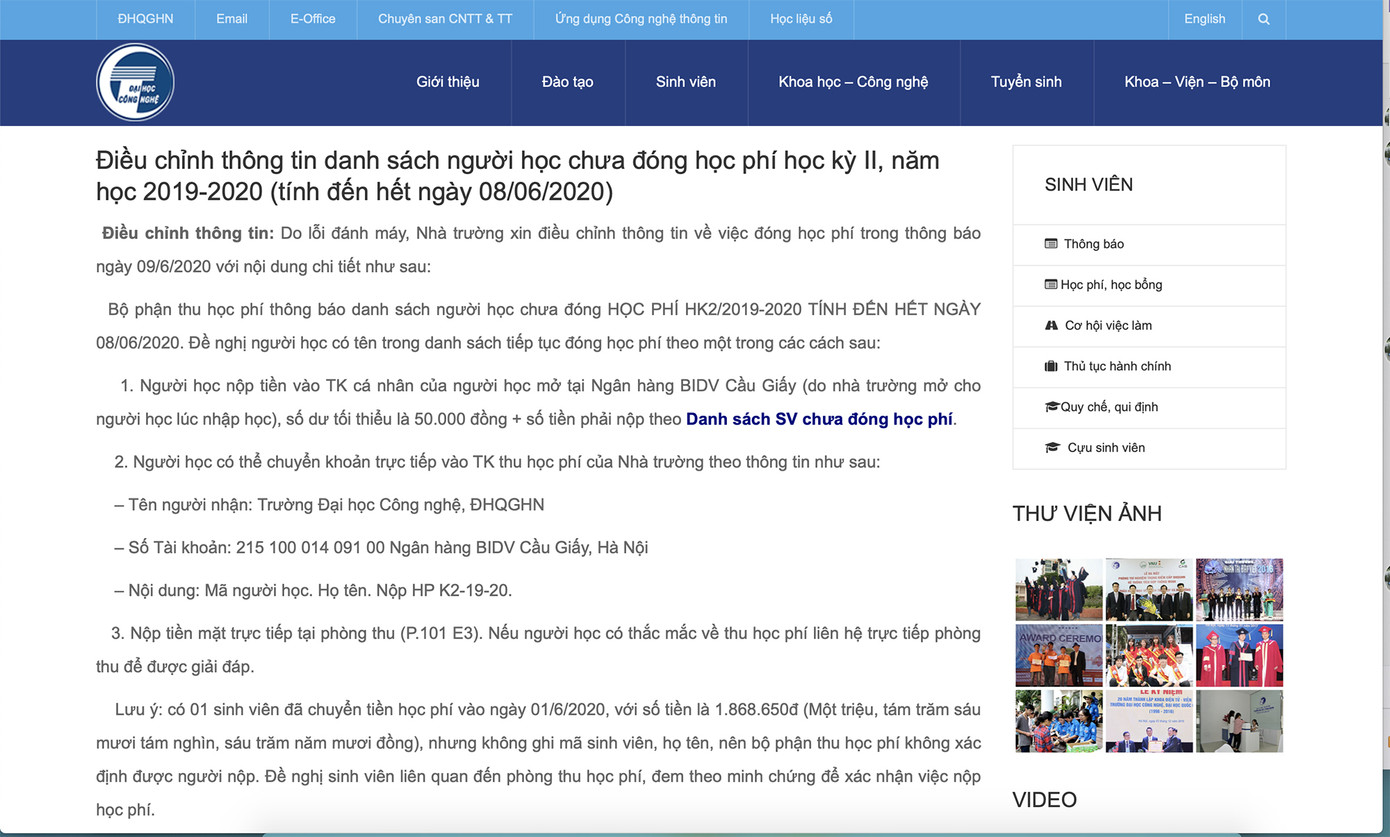Open the Giới thiệu navigation menu
Screen dimensions: 1390x837
[x=448, y=82]
